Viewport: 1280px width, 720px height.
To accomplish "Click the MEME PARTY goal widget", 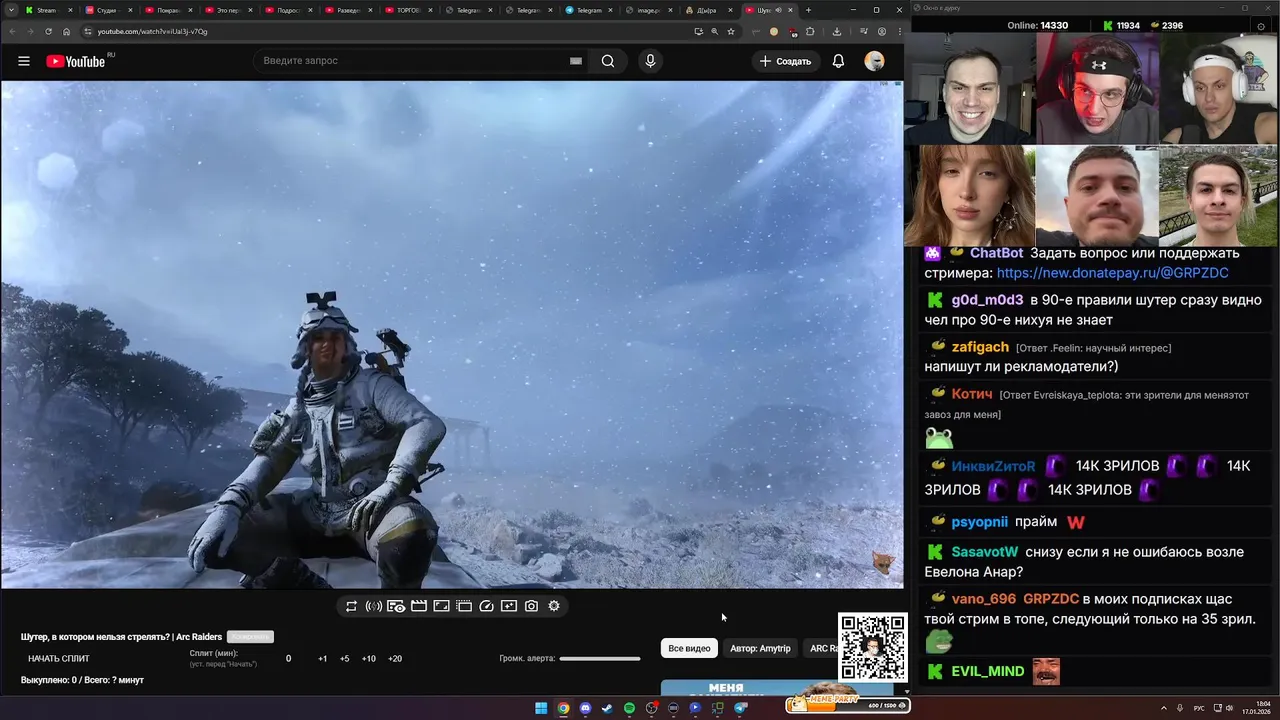I will (848, 704).
